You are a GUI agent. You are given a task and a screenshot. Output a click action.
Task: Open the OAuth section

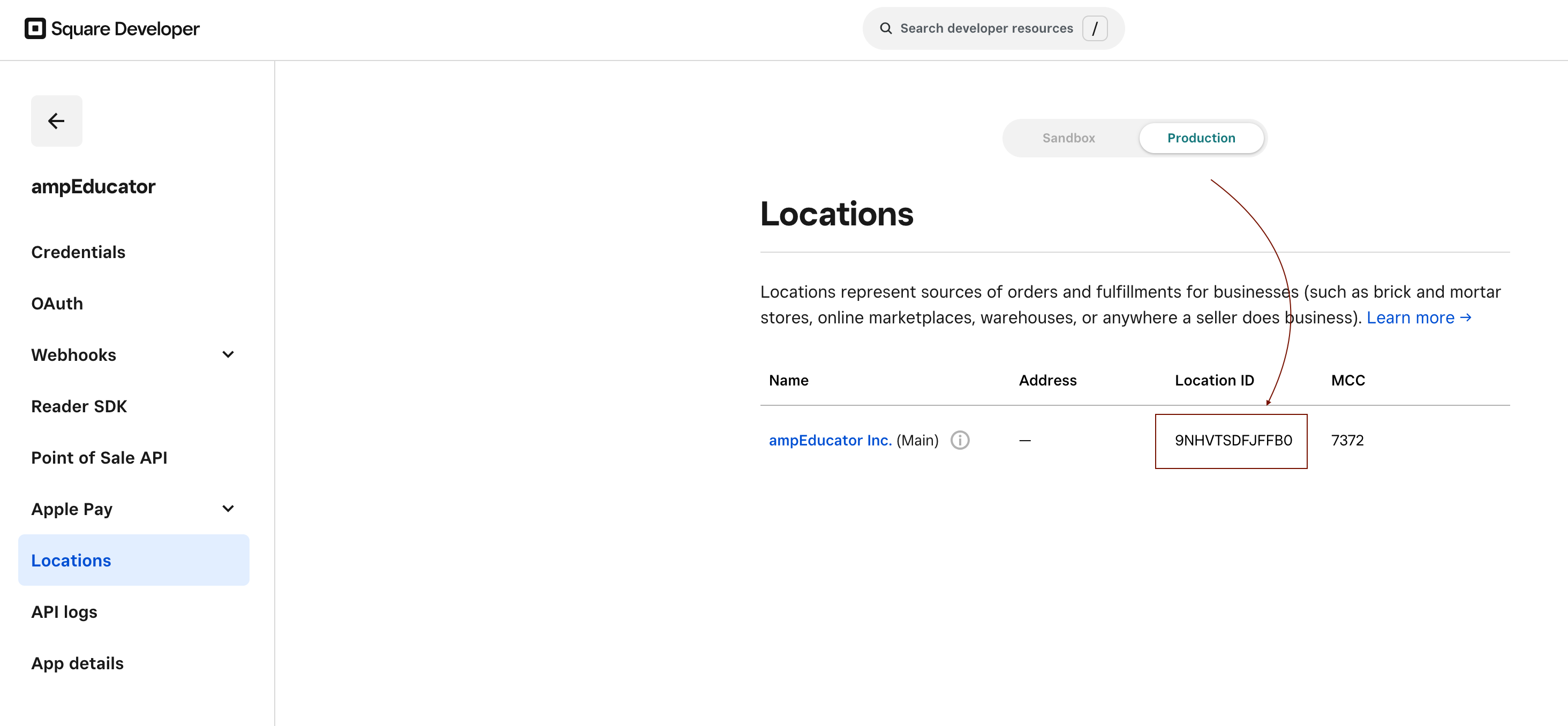(57, 303)
